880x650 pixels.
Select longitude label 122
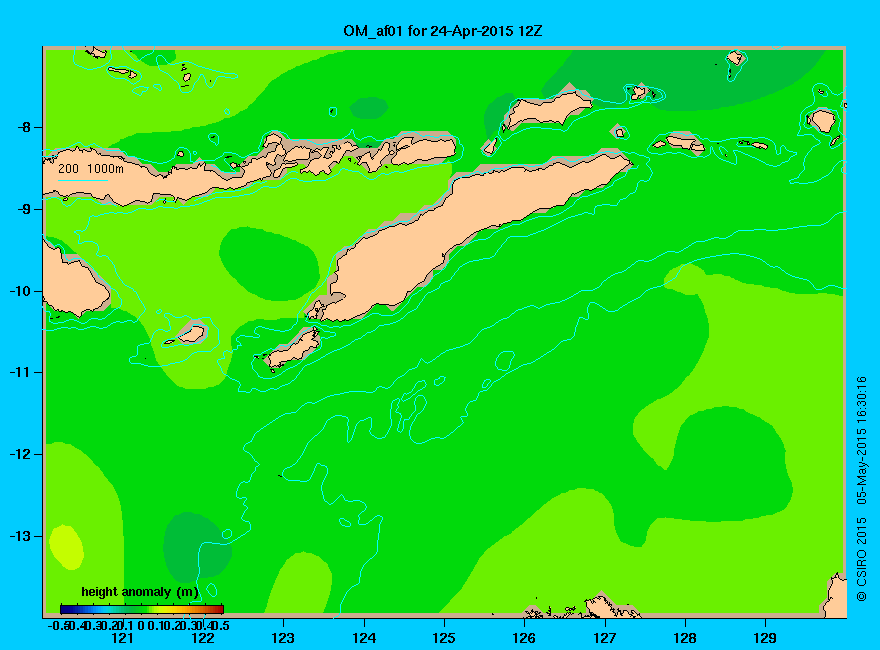[203, 638]
